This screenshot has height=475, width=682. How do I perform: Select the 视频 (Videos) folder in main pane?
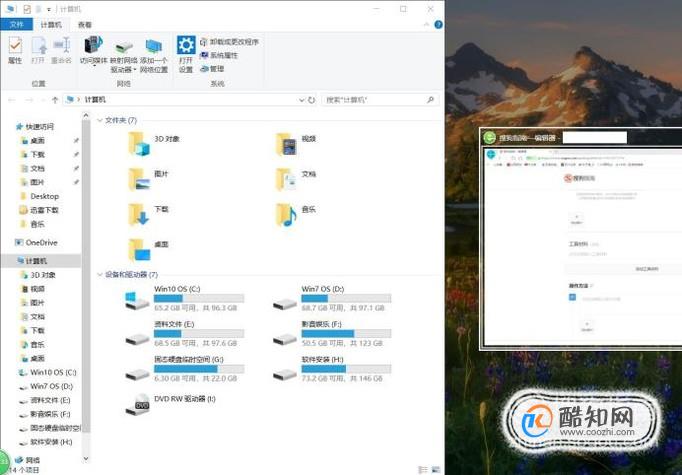(x=296, y=144)
